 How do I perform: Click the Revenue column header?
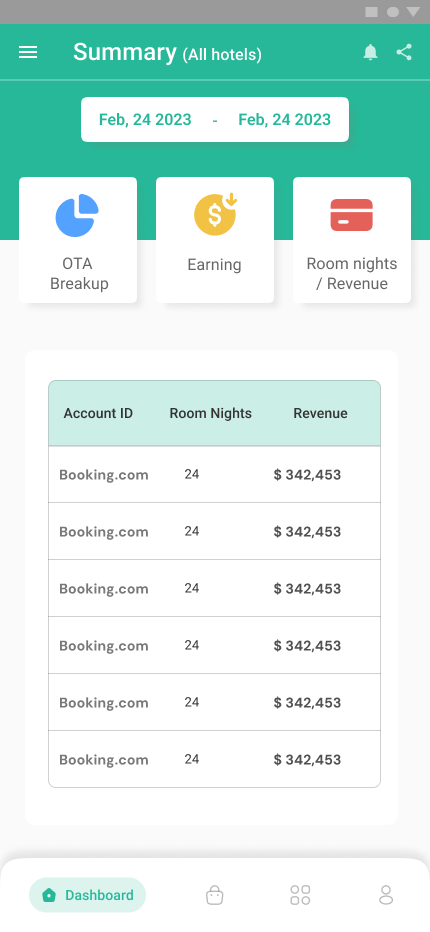coord(320,413)
